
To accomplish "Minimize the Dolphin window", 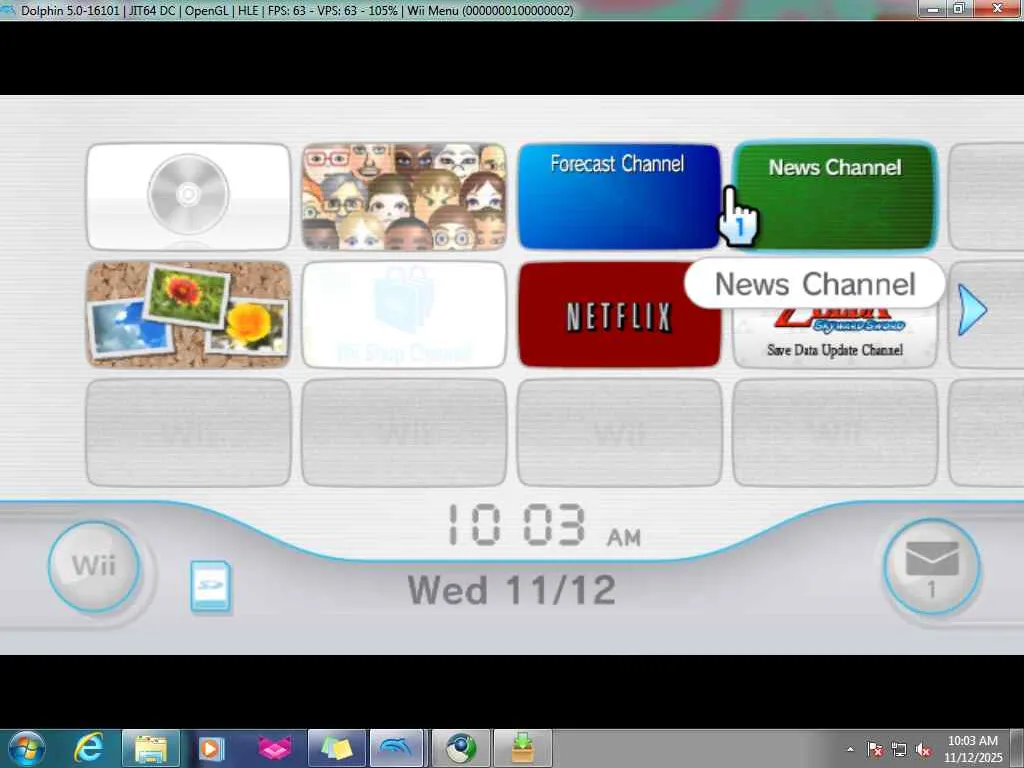I will (x=933, y=8).
